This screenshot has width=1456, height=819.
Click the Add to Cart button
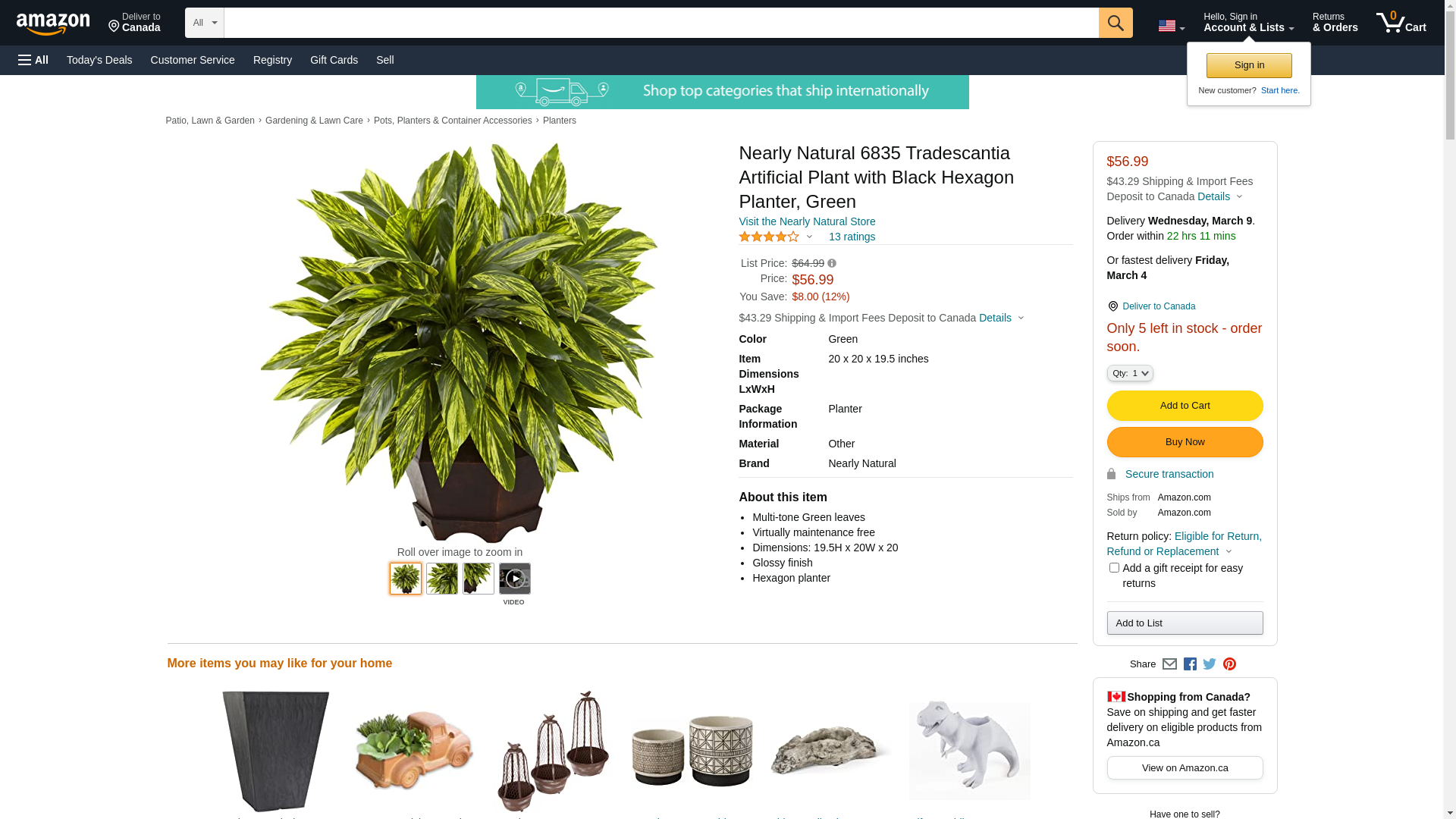click(x=1185, y=406)
